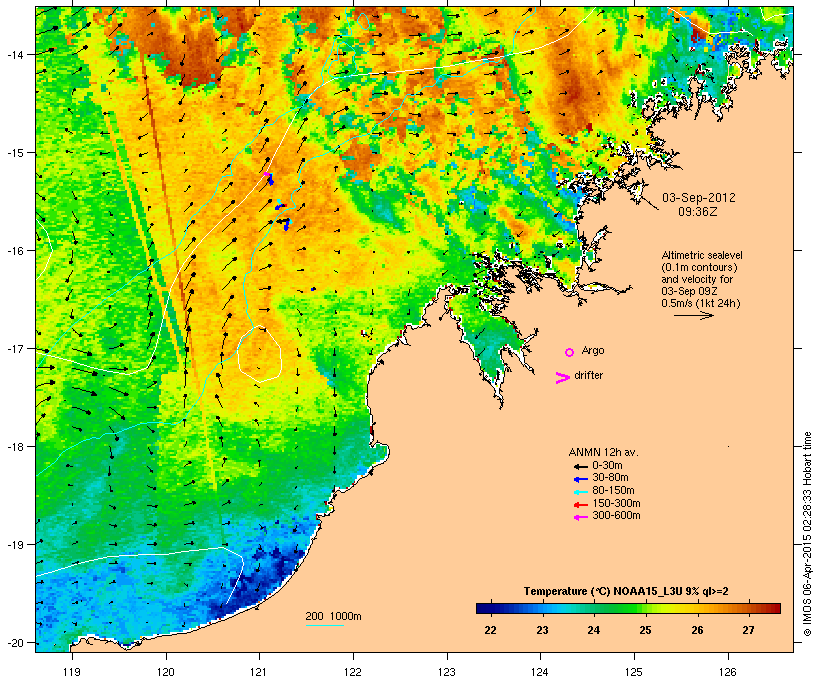Click the IMOS copyright timestamp text

click(x=807, y=534)
